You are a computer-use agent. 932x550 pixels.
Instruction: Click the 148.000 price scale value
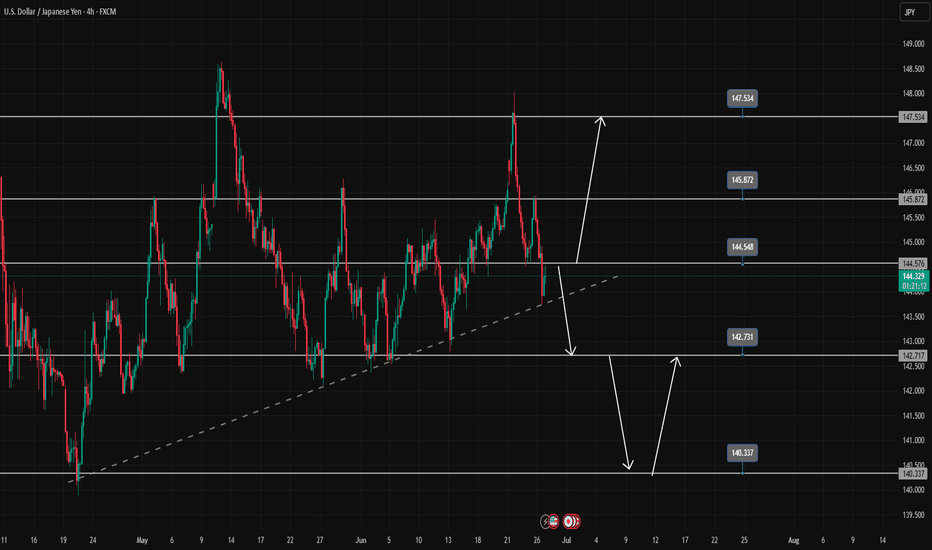914,93
